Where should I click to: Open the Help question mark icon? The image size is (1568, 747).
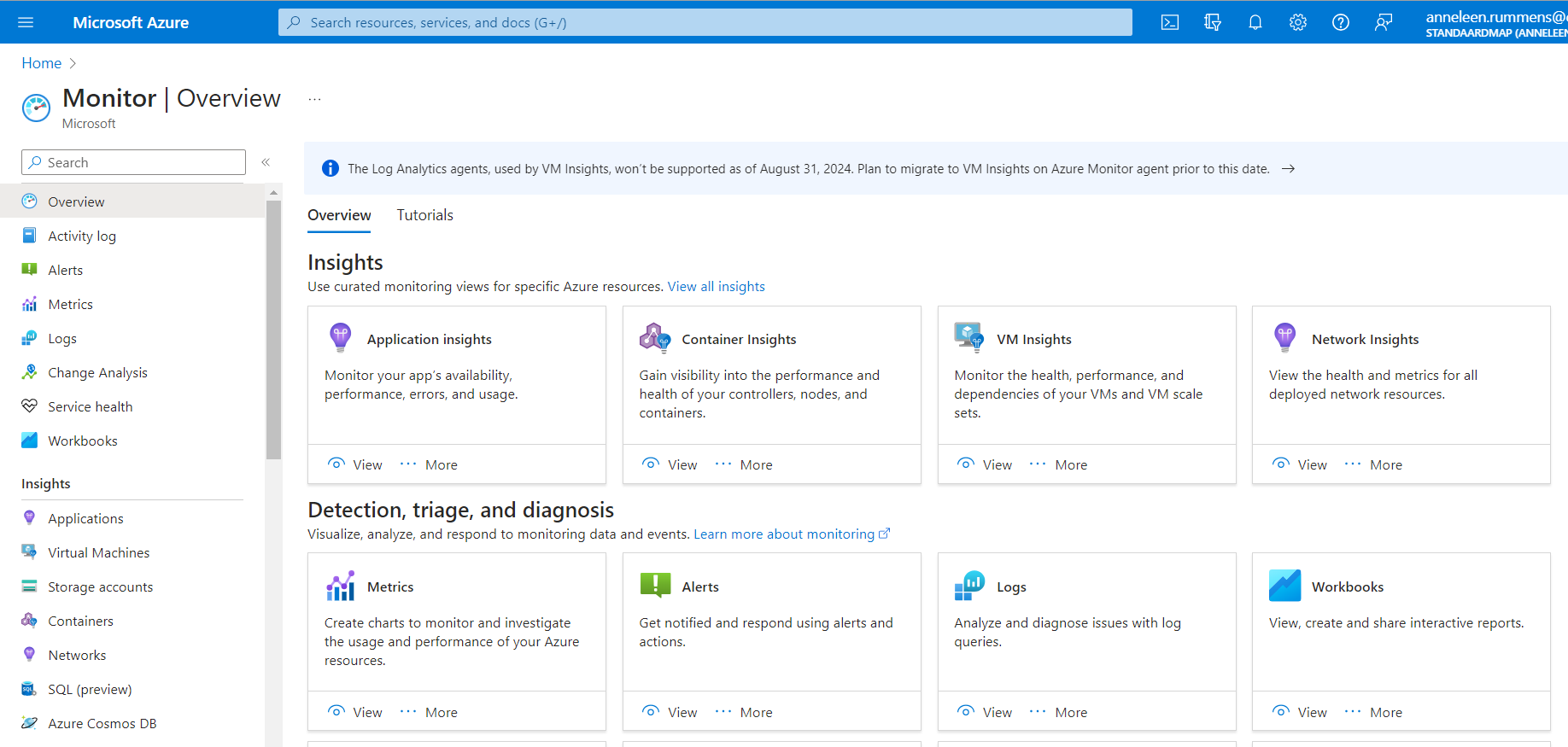1341,22
